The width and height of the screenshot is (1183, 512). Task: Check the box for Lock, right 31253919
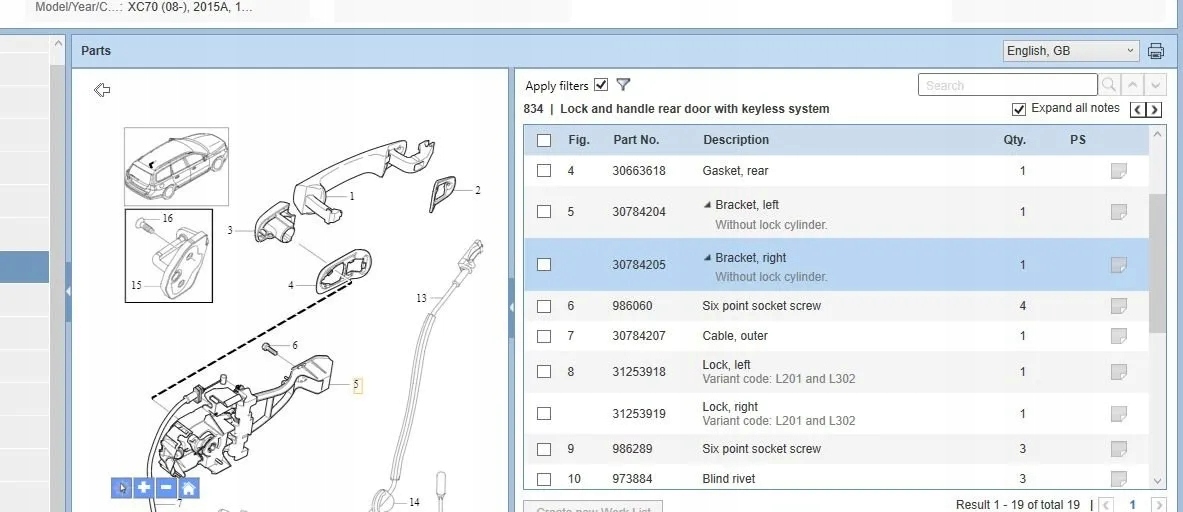tap(544, 414)
